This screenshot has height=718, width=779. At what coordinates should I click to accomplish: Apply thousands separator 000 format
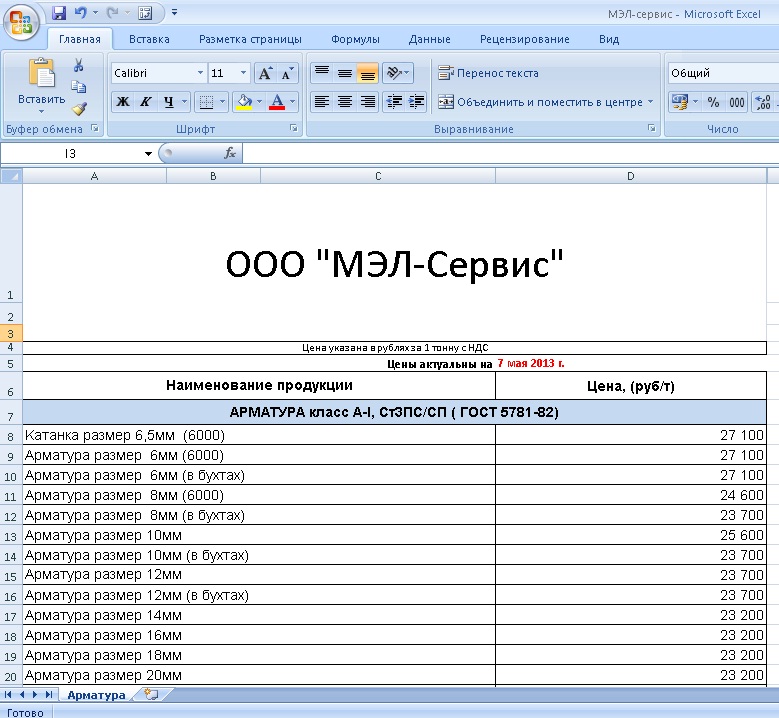coord(736,102)
